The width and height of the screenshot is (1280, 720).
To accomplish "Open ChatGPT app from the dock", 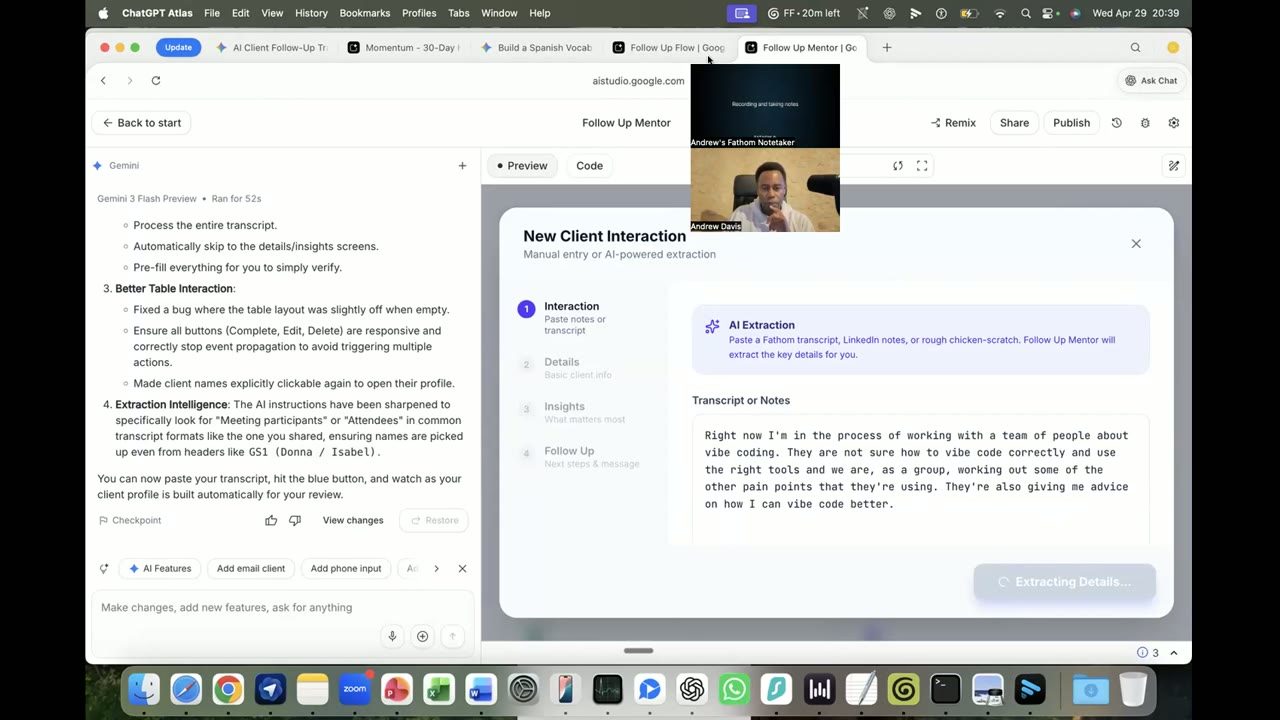I will pyautogui.click(x=692, y=690).
